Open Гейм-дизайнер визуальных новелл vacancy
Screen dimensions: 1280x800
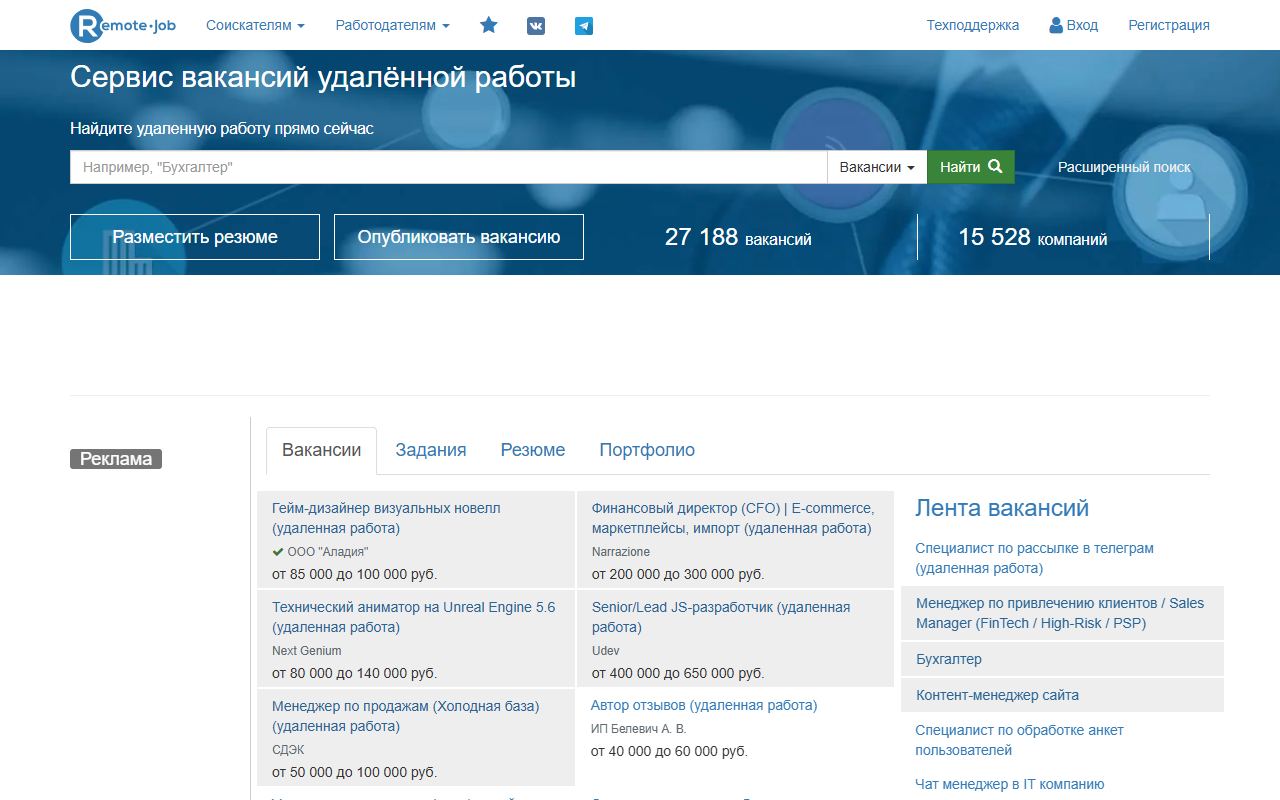pyautogui.click(x=386, y=518)
